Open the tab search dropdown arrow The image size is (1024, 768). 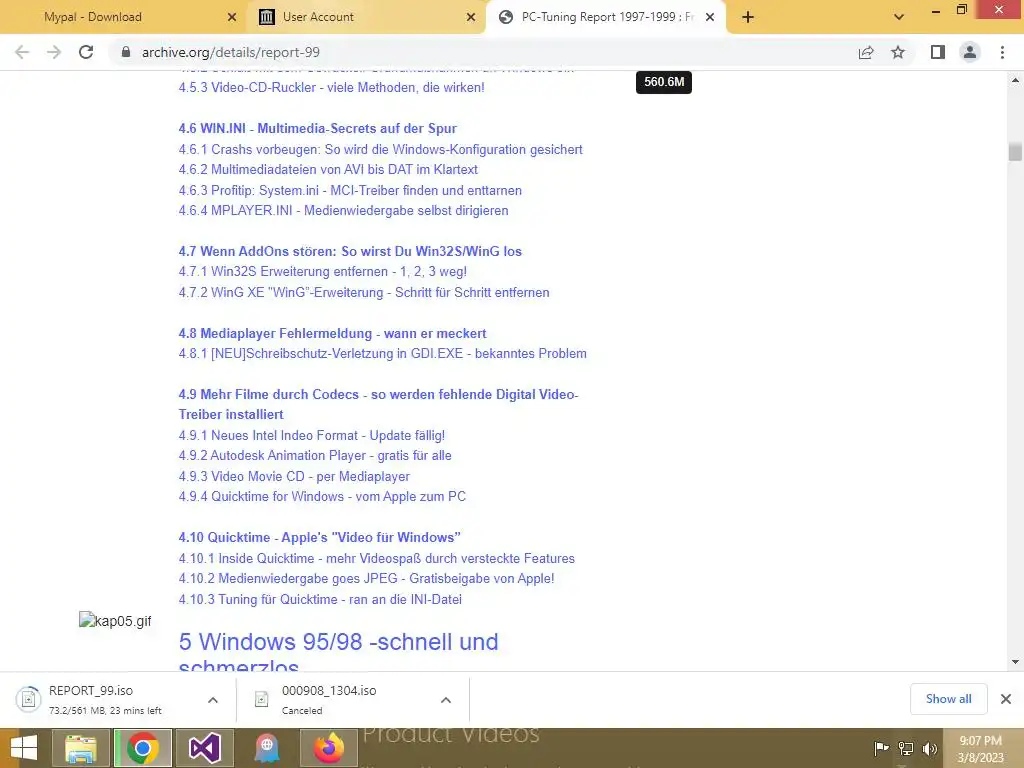coord(899,17)
